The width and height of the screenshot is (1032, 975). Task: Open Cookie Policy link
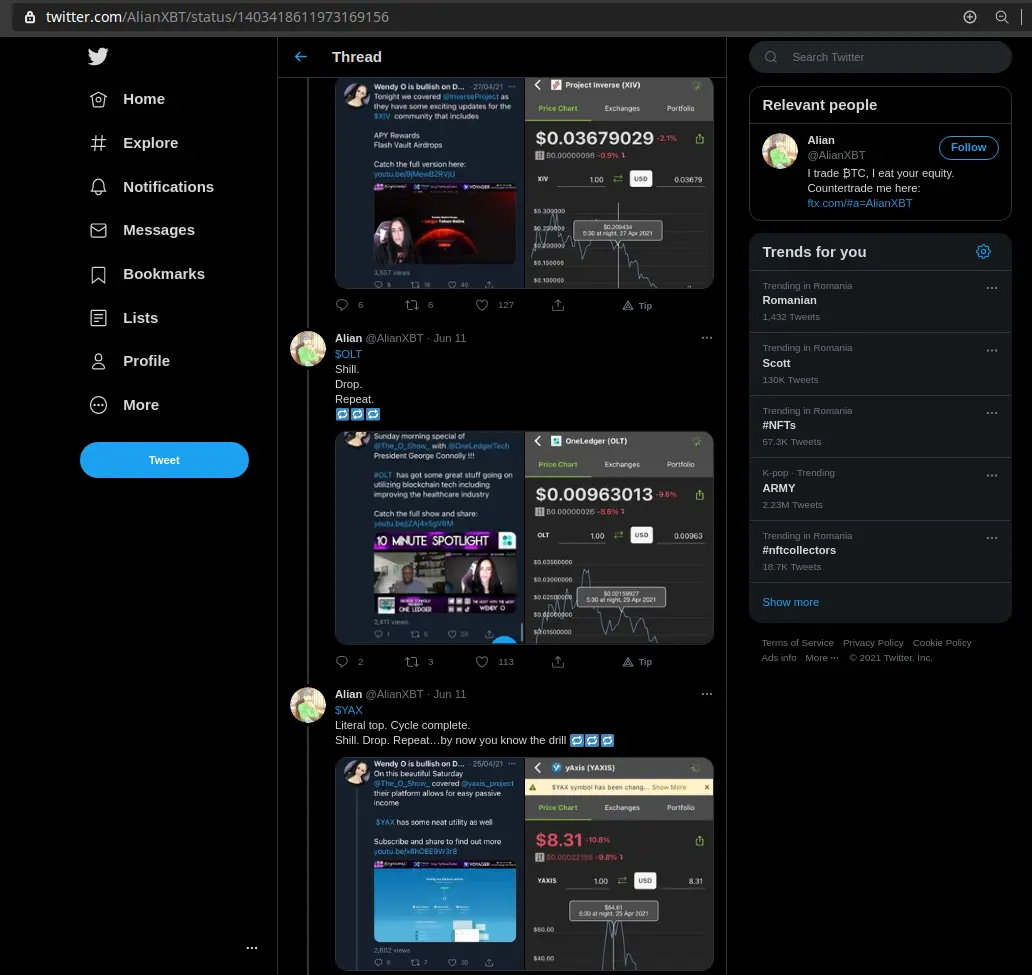tap(942, 643)
